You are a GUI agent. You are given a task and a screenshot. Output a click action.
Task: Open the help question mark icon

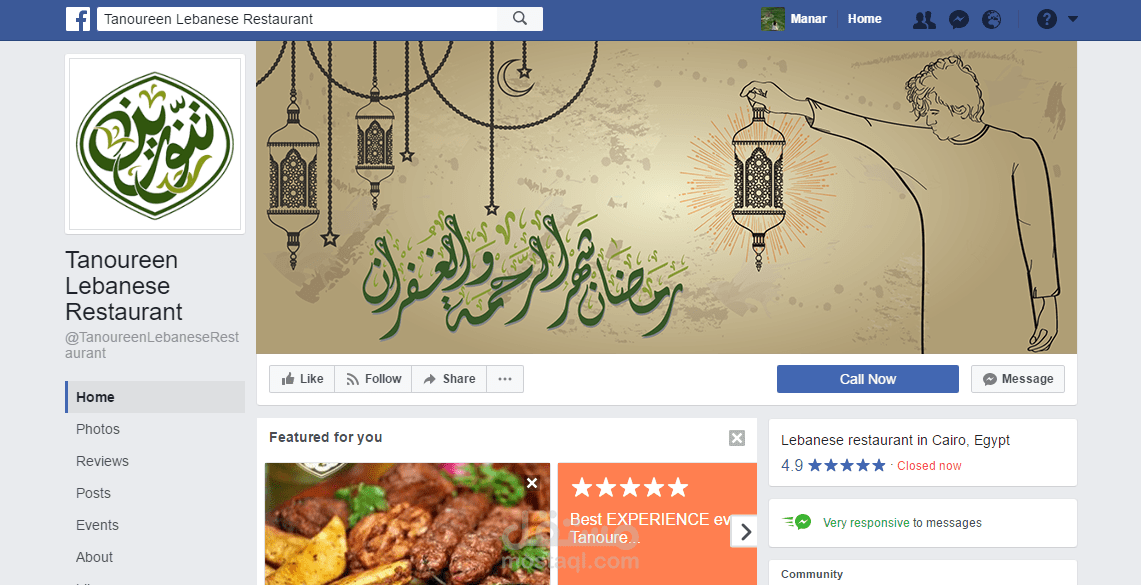(1046, 20)
